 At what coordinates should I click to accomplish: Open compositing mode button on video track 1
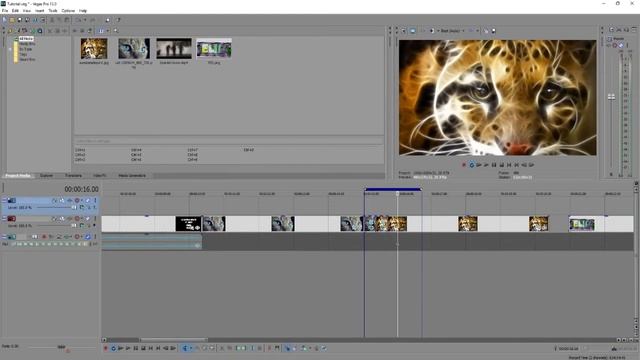coord(82,207)
